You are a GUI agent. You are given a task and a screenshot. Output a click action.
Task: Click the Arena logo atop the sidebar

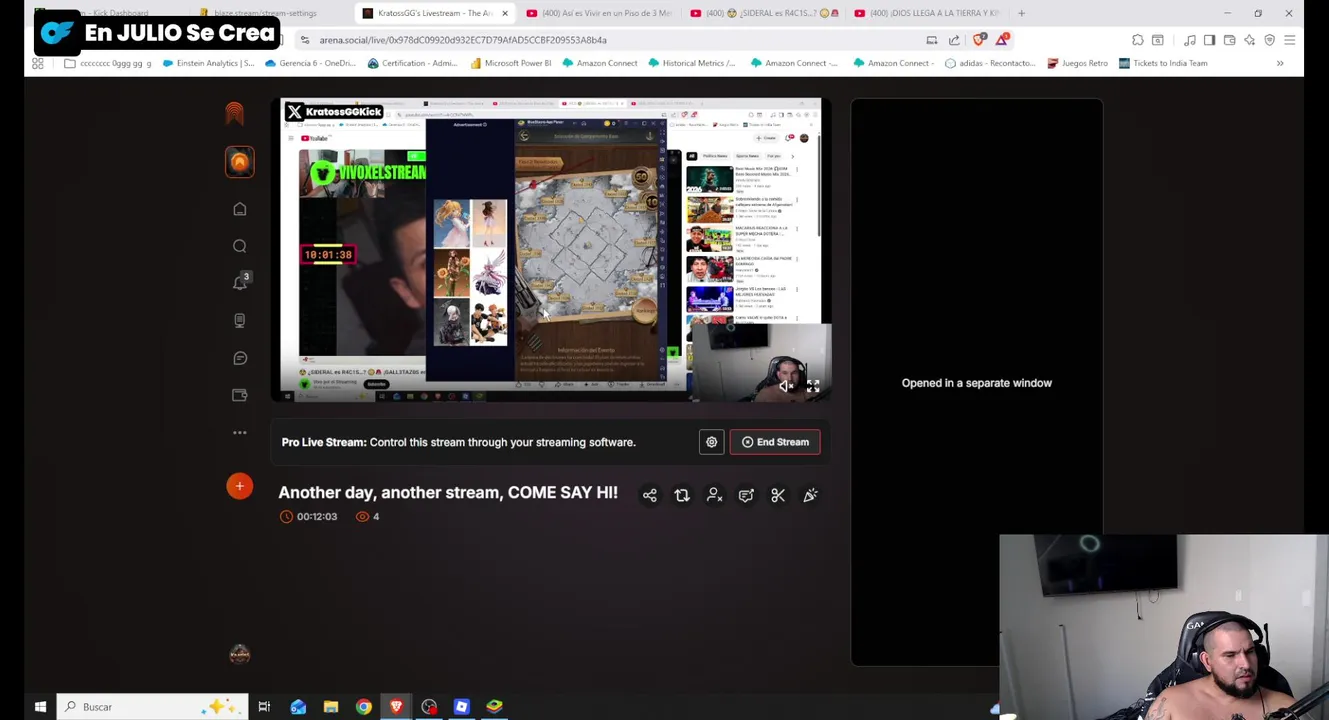tap(235, 113)
